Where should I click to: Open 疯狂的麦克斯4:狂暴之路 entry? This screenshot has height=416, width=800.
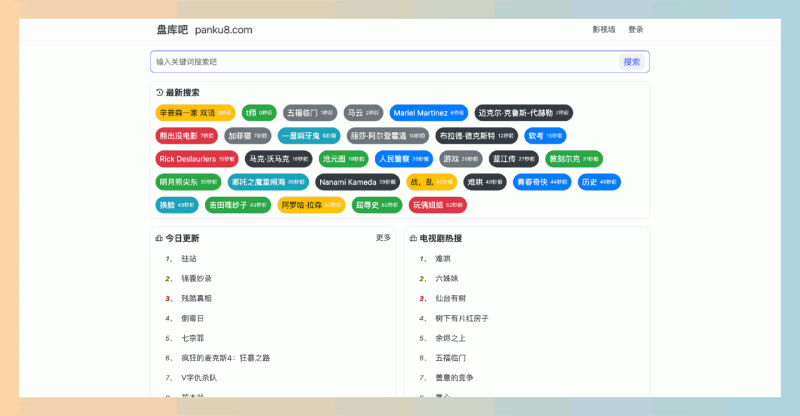226,358
